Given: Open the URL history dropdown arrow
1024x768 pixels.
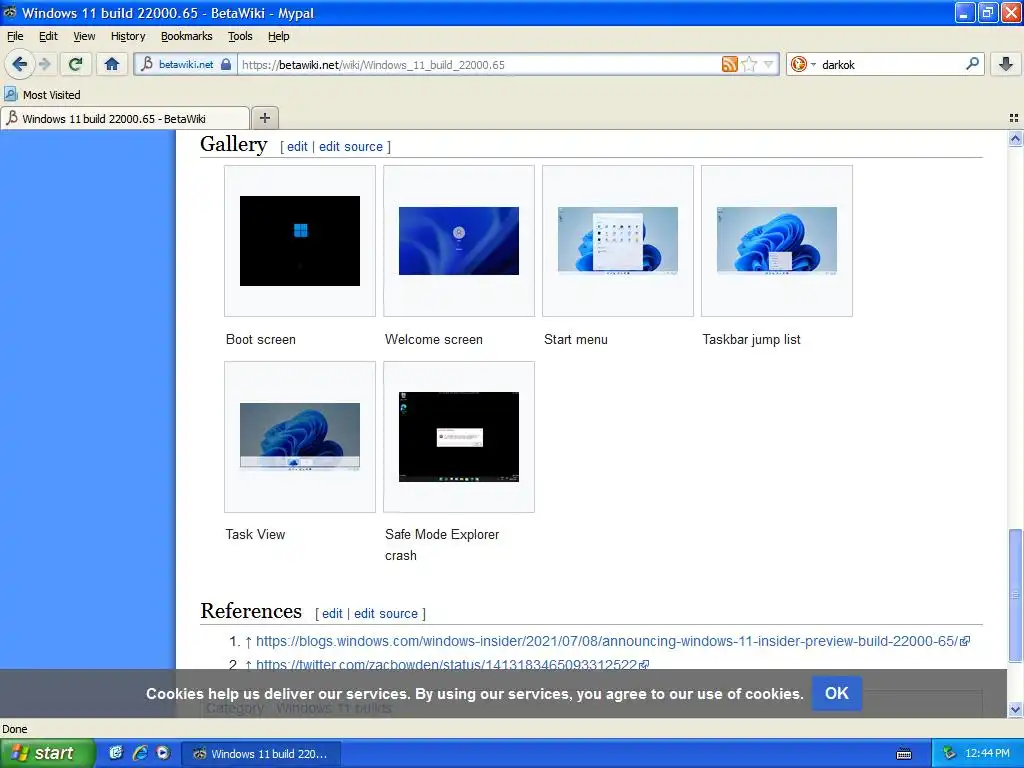Looking at the screenshot, I should (x=768, y=64).
